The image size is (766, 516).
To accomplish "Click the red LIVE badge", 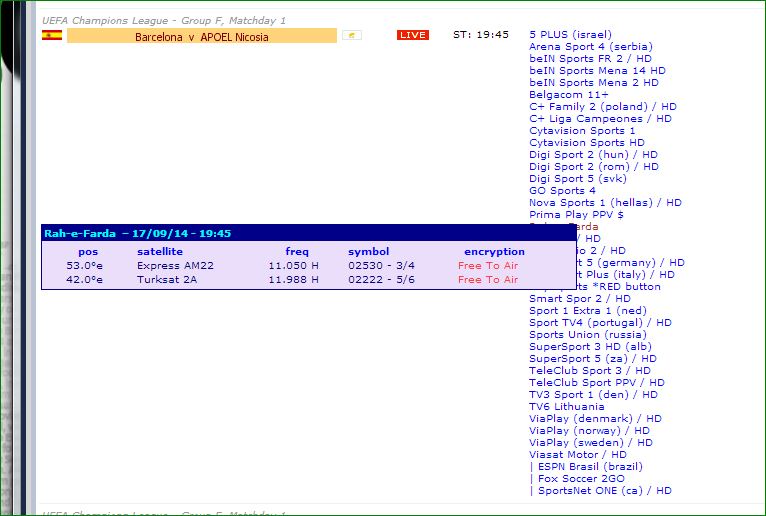I will pos(413,35).
